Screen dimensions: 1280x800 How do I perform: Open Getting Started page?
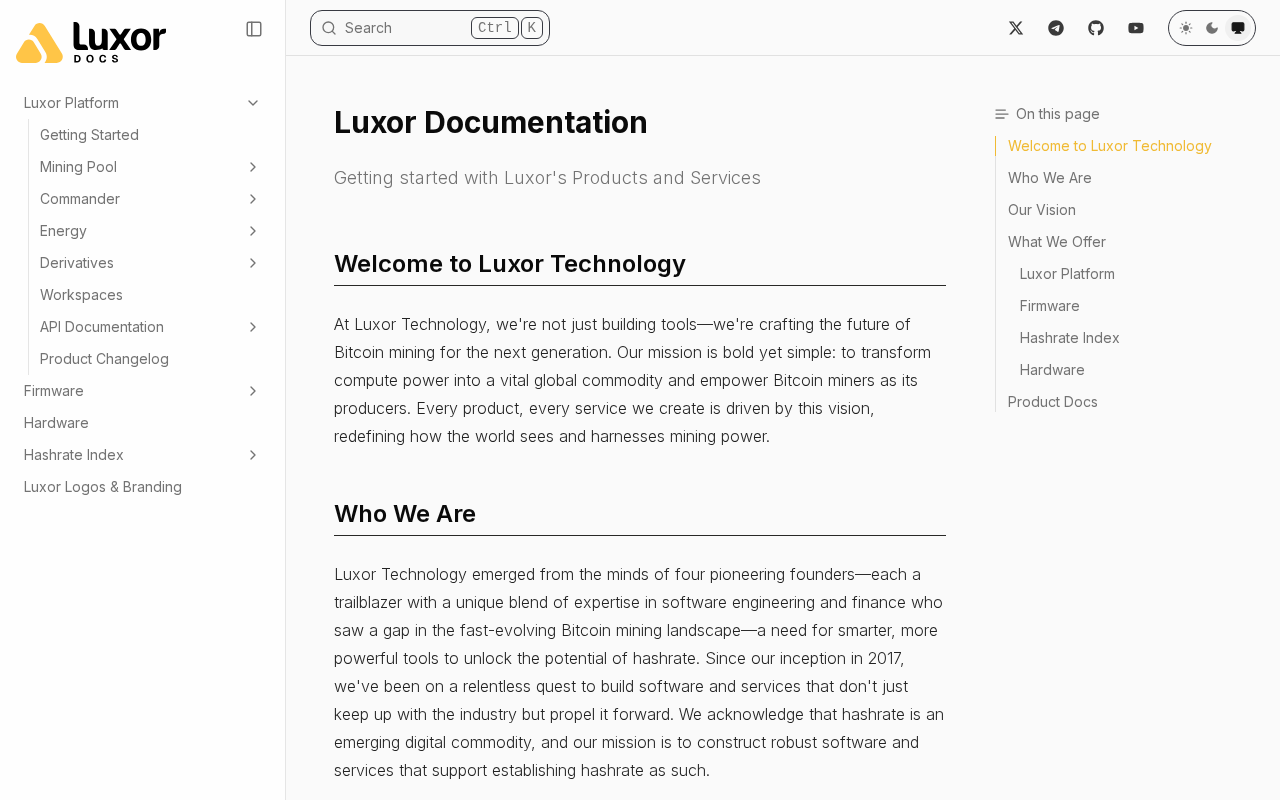tap(89, 135)
